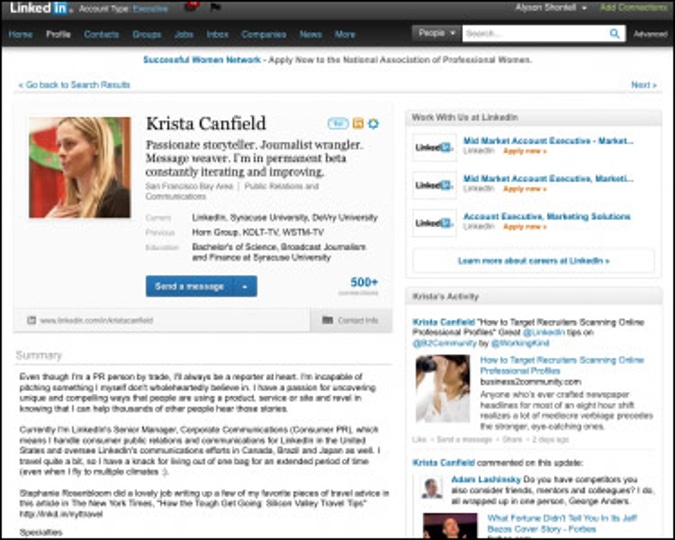Click the 500+ connections count
Screen dimensions: 675x540
(x=364, y=282)
